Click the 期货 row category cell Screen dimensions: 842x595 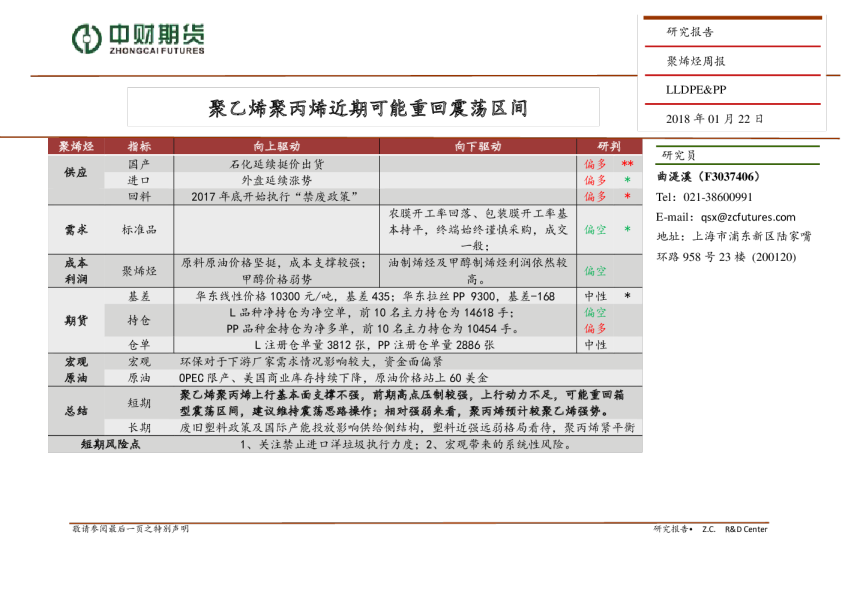pyautogui.click(x=76, y=320)
